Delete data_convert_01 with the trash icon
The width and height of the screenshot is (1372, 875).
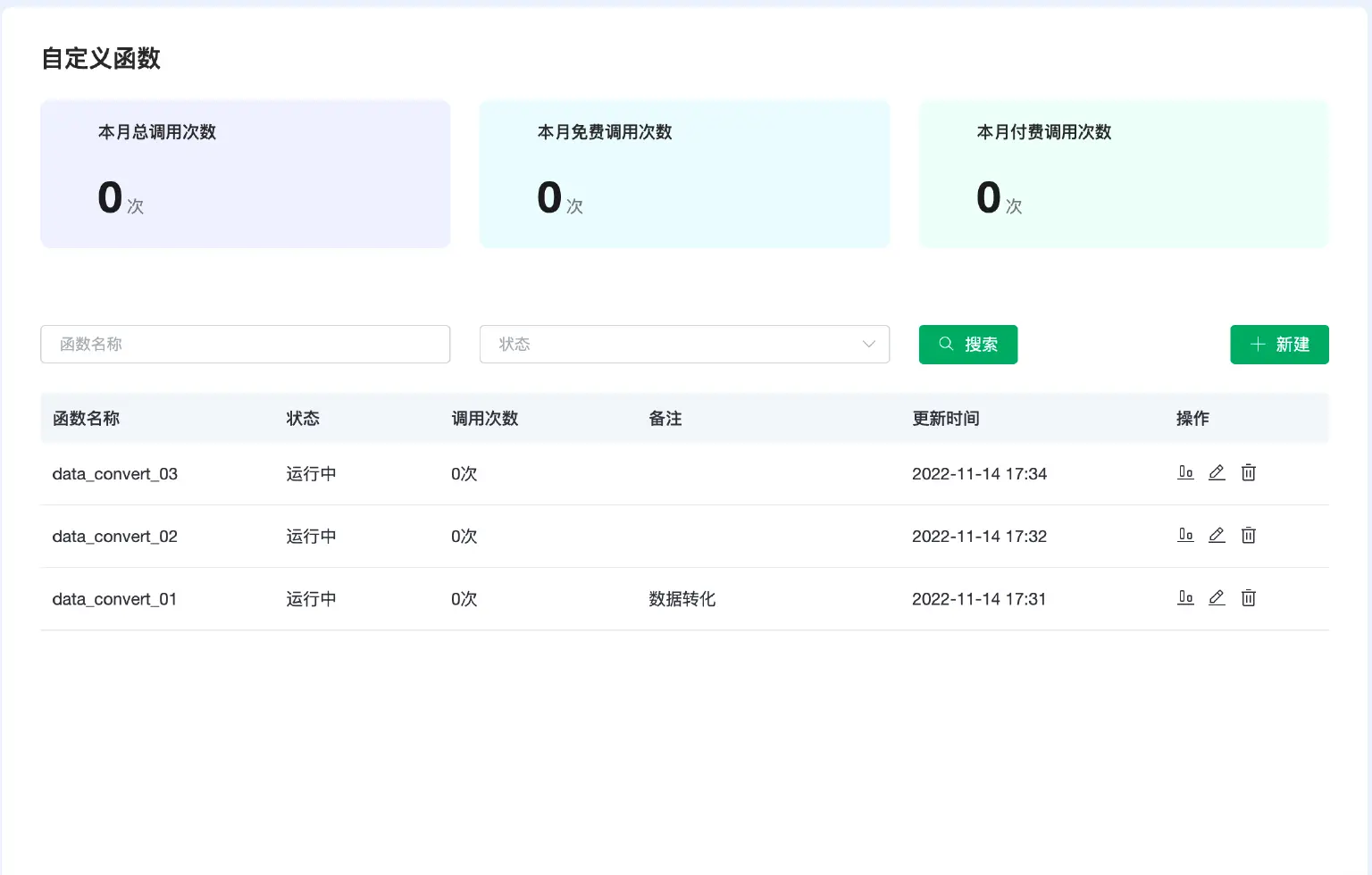[x=1248, y=598]
